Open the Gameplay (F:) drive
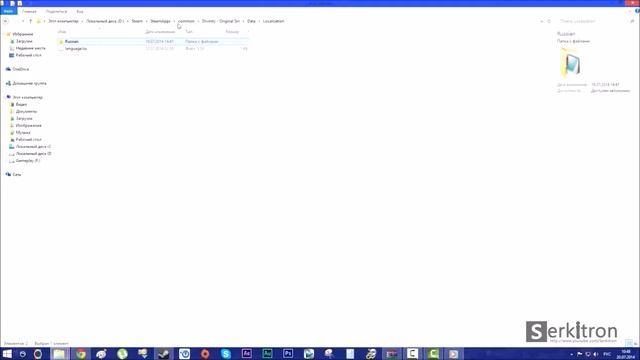The height and width of the screenshot is (360, 640). 27,160
